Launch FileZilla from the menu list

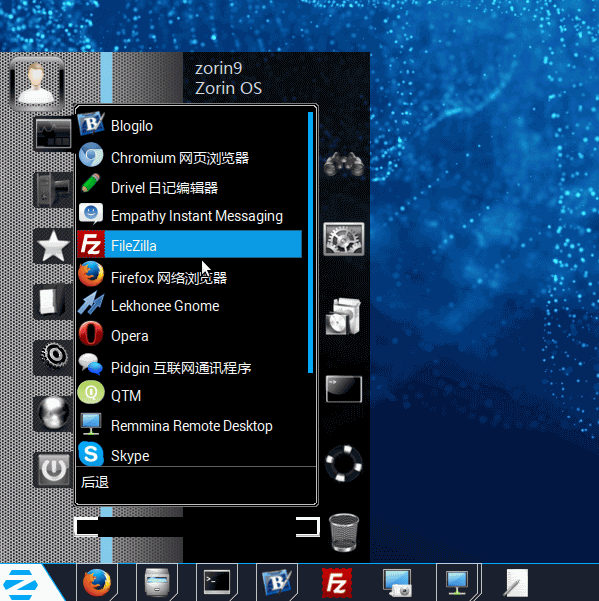(x=189, y=245)
